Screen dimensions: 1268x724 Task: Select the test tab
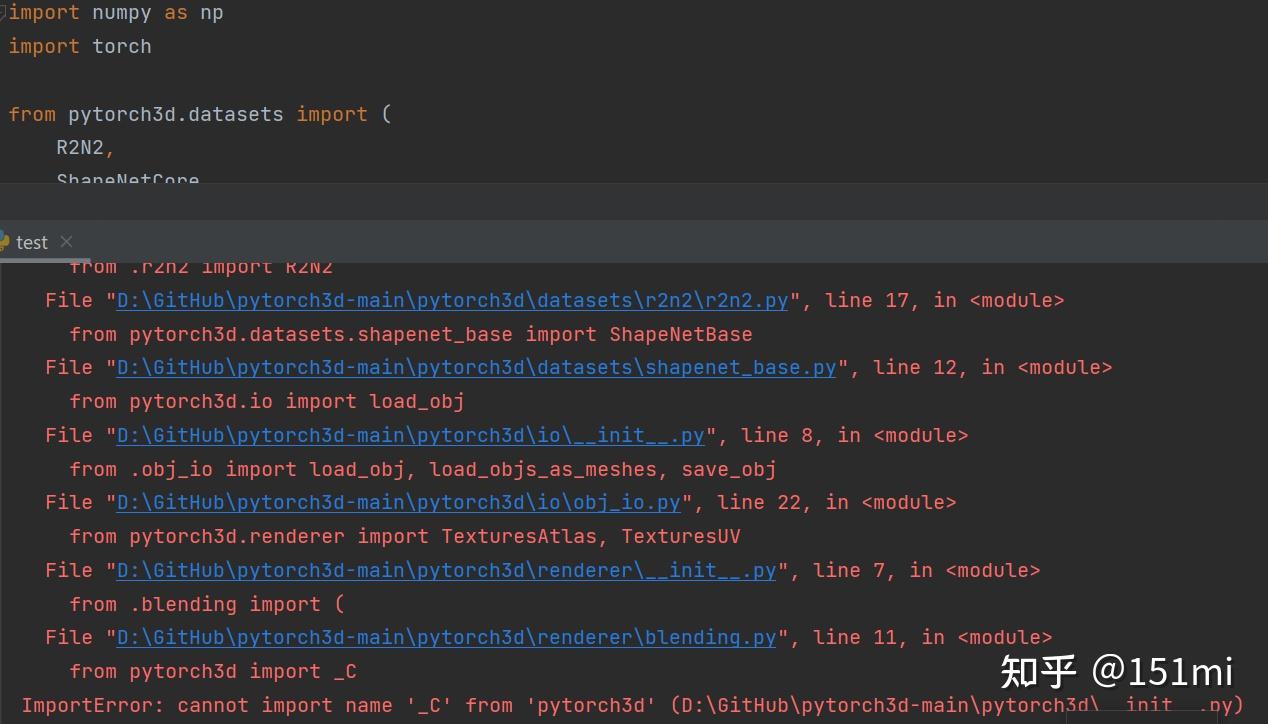[31, 242]
